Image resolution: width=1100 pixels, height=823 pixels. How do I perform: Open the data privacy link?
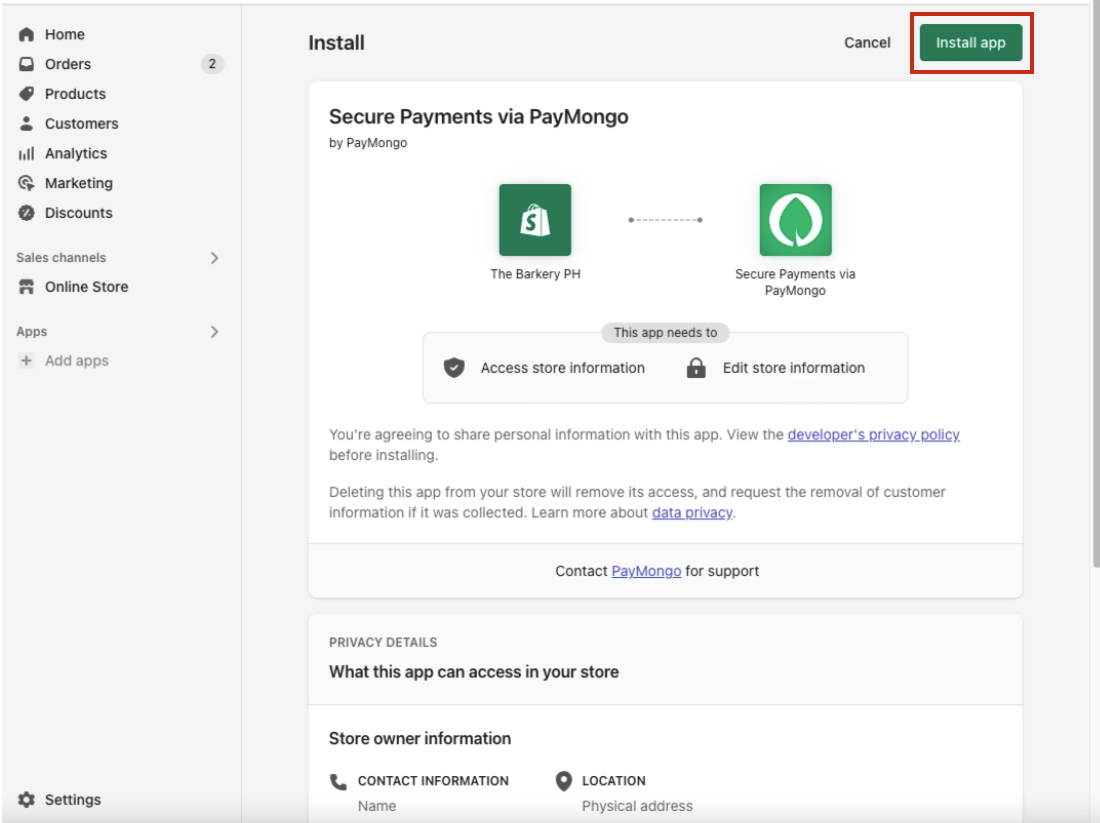(x=692, y=512)
